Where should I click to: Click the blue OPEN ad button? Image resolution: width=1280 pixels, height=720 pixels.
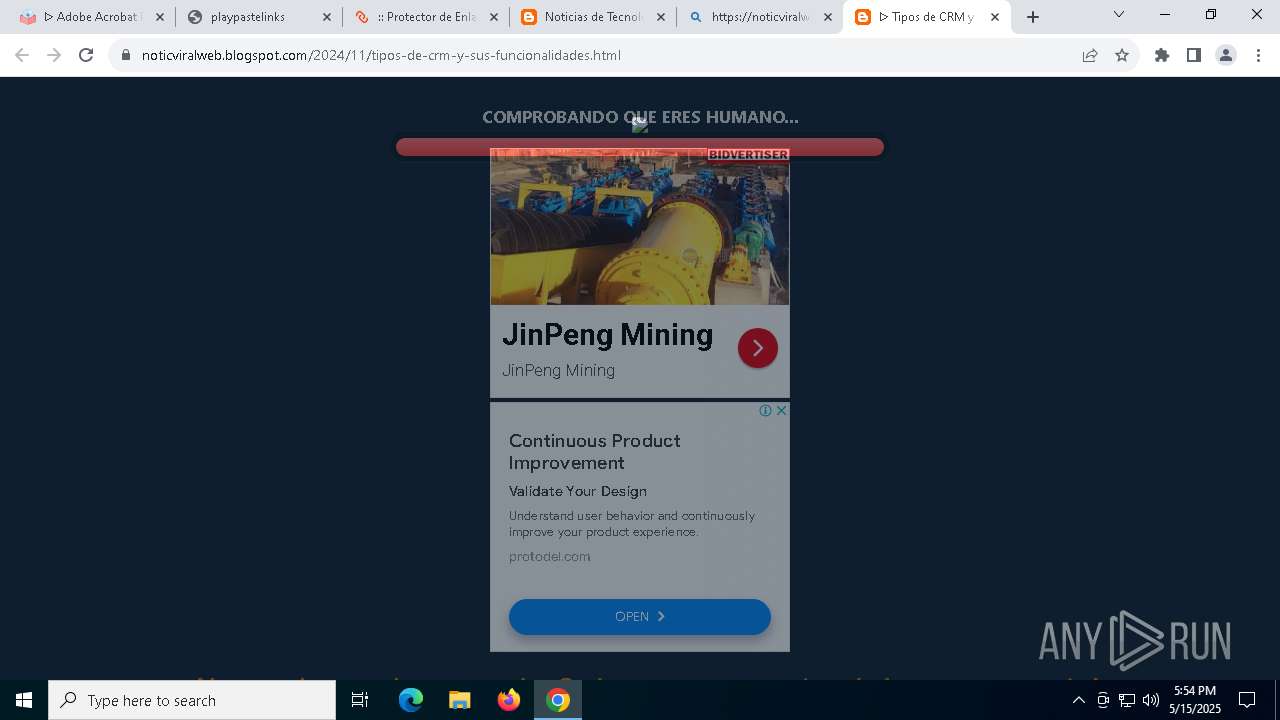[x=640, y=616]
